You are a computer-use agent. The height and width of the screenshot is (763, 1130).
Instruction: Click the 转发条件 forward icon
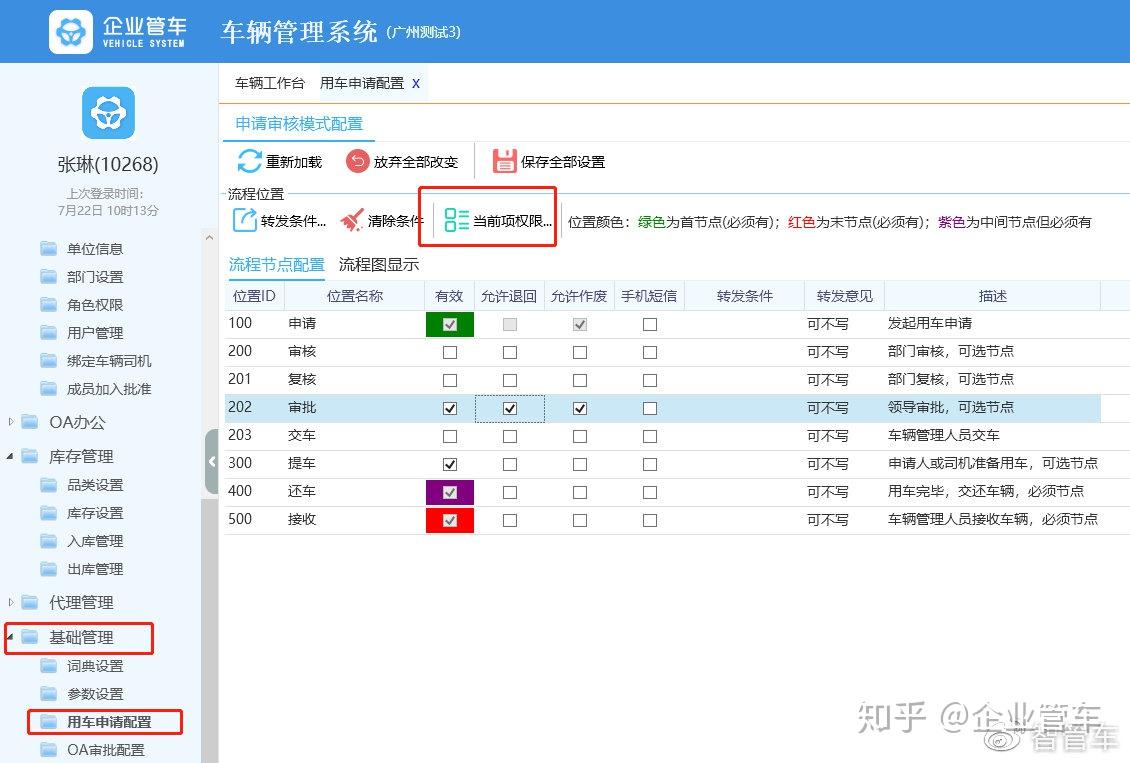click(x=244, y=220)
